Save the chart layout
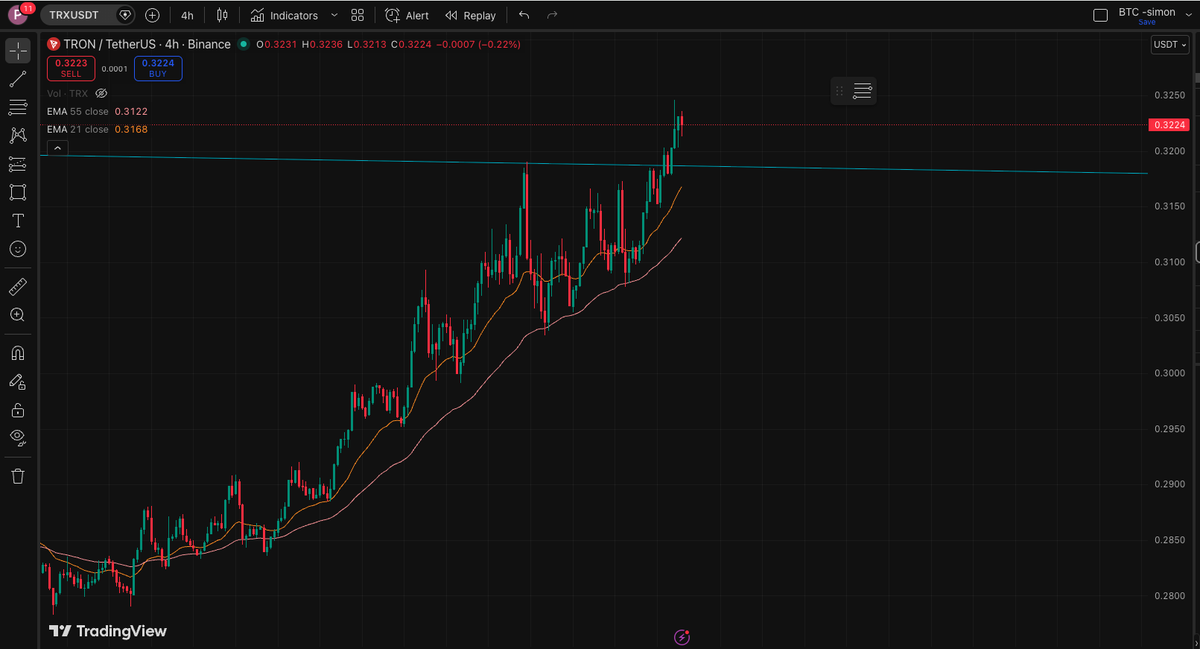The height and width of the screenshot is (649, 1200). [1147, 22]
